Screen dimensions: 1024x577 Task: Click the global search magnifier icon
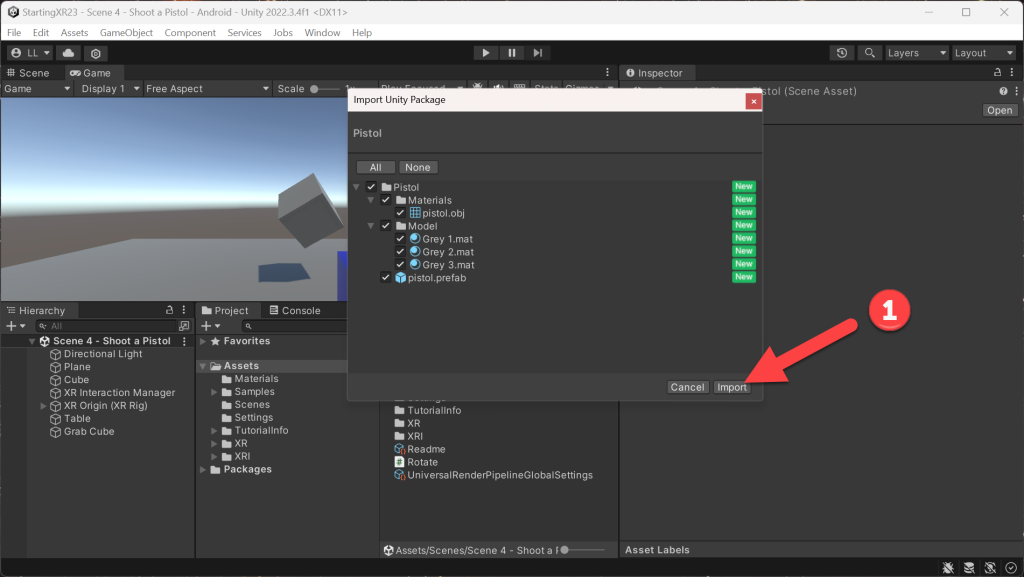pos(869,53)
